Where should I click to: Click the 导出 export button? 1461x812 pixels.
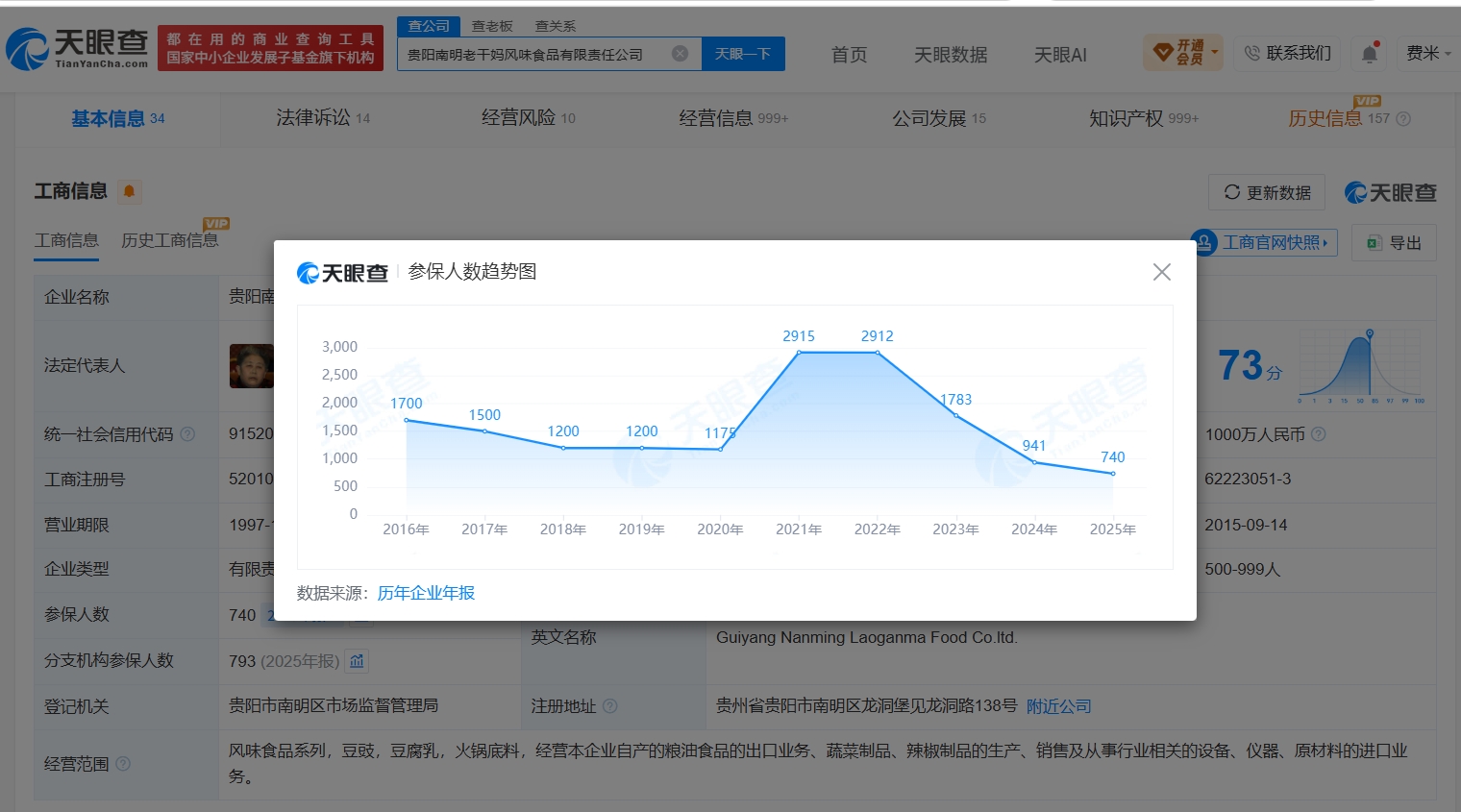1394,243
